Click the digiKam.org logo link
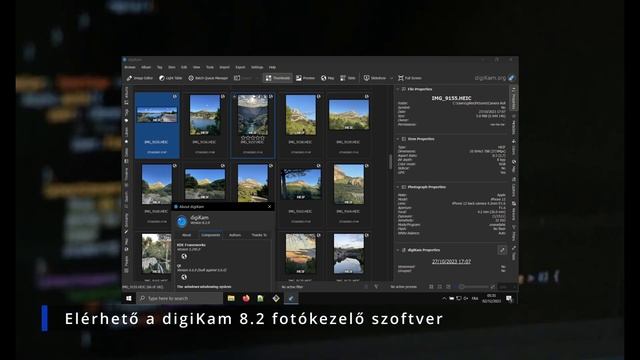640x360 pixels. point(495,78)
